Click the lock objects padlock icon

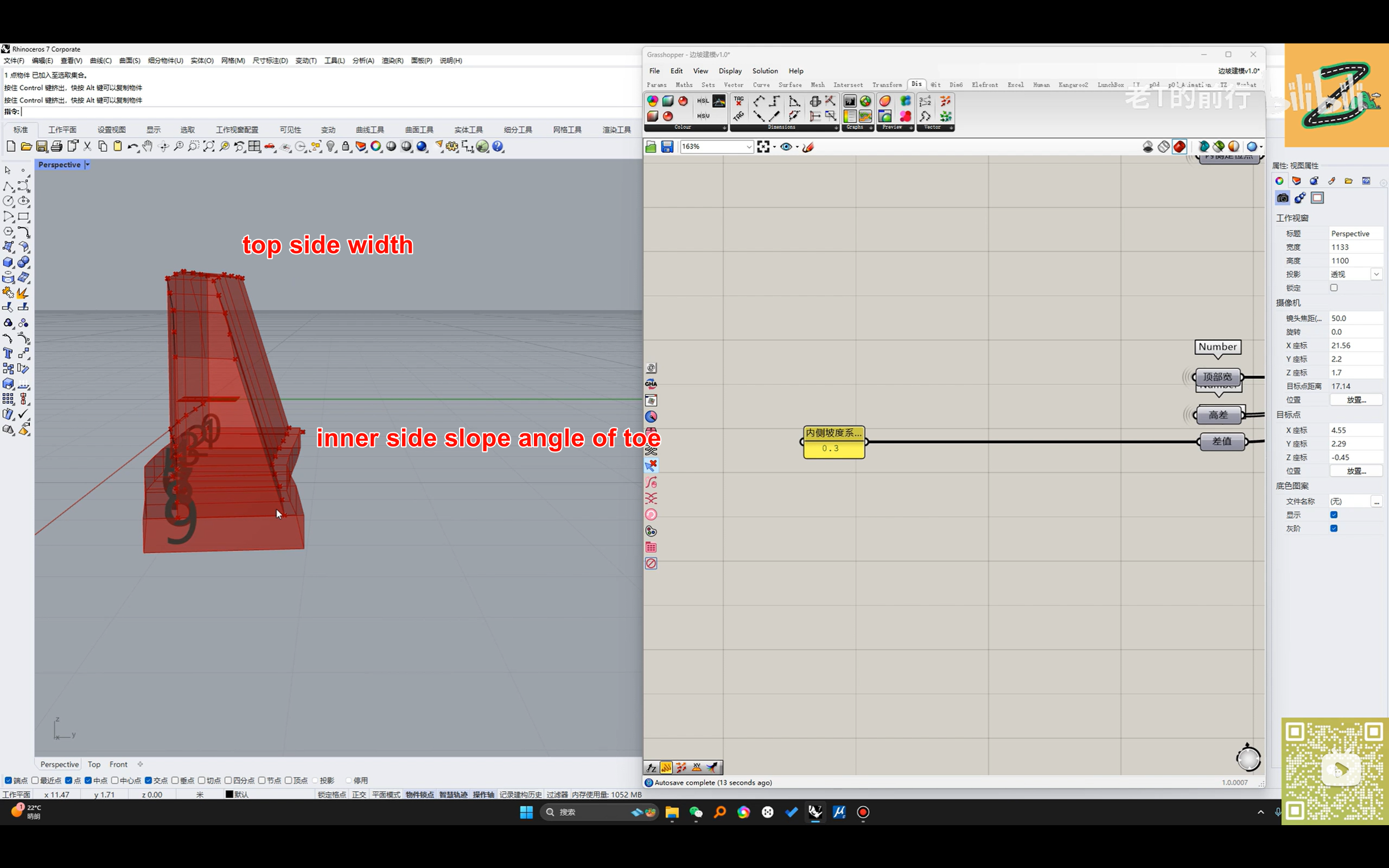coord(346,146)
